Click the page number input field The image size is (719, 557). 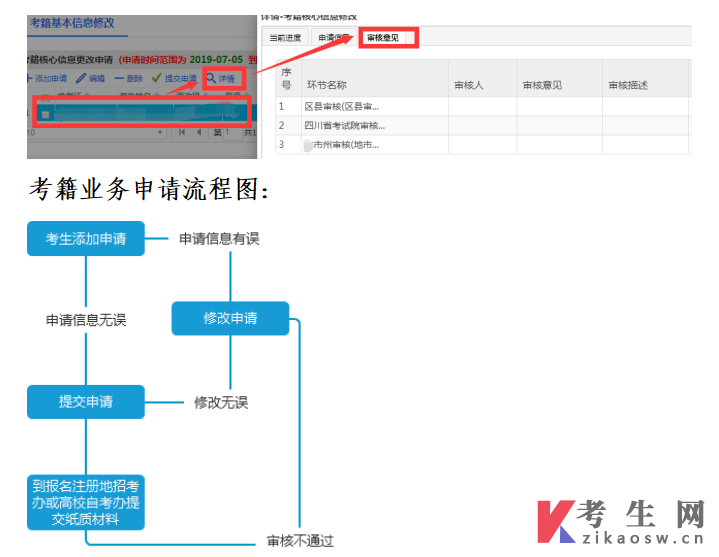(x=232, y=132)
